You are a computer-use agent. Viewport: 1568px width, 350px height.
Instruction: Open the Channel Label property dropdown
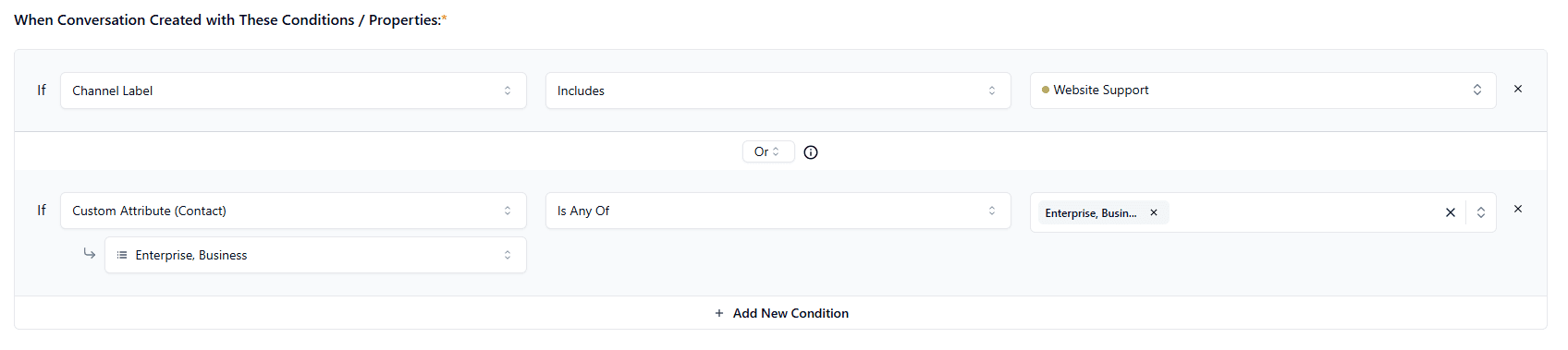pos(293,91)
